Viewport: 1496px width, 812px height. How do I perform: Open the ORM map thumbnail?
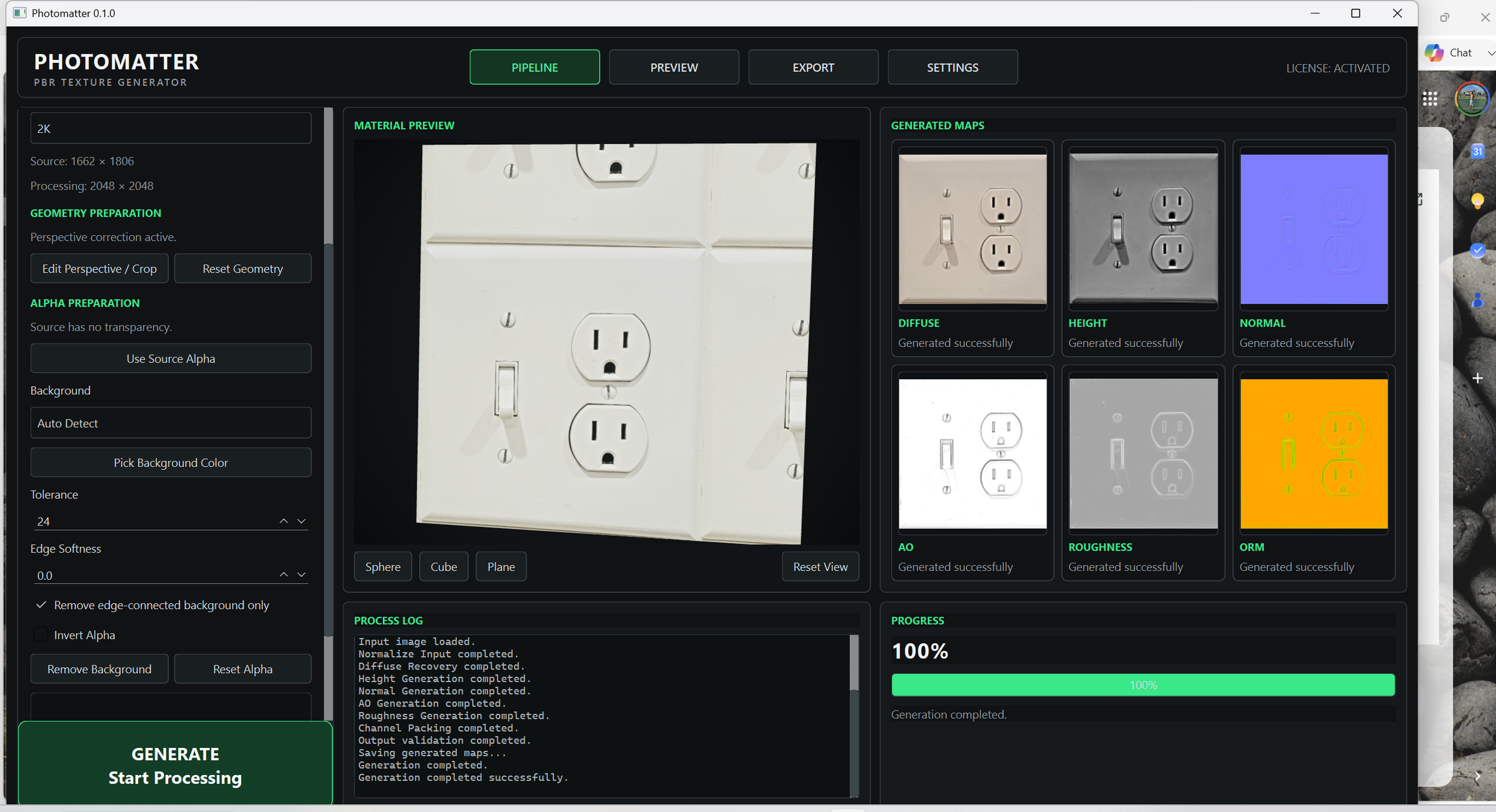[x=1314, y=453]
